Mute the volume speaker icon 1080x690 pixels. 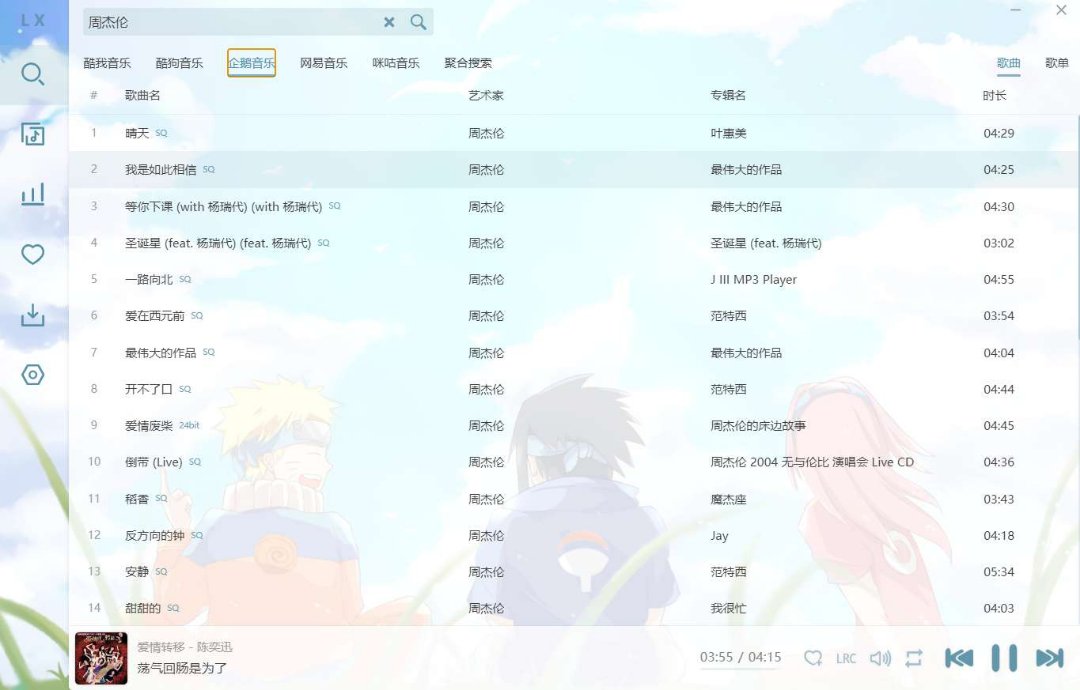point(880,658)
